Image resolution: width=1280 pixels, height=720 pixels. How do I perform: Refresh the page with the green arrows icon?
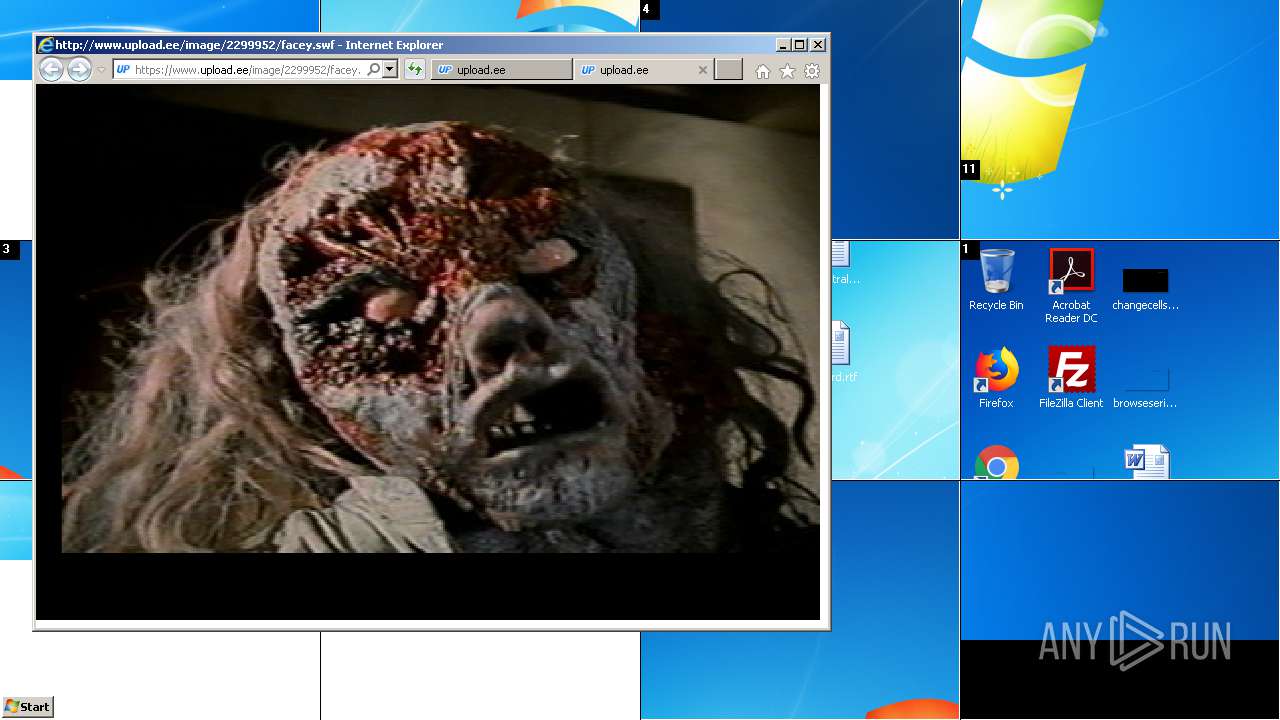click(415, 70)
